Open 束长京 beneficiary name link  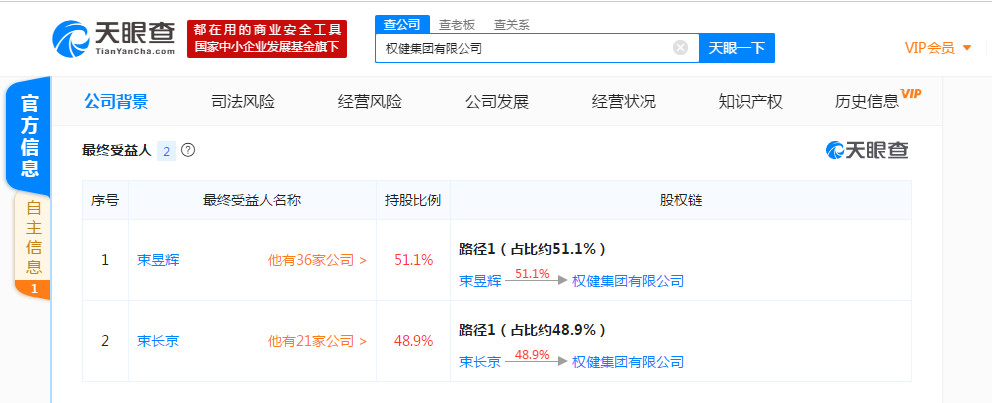(x=158, y=341)
